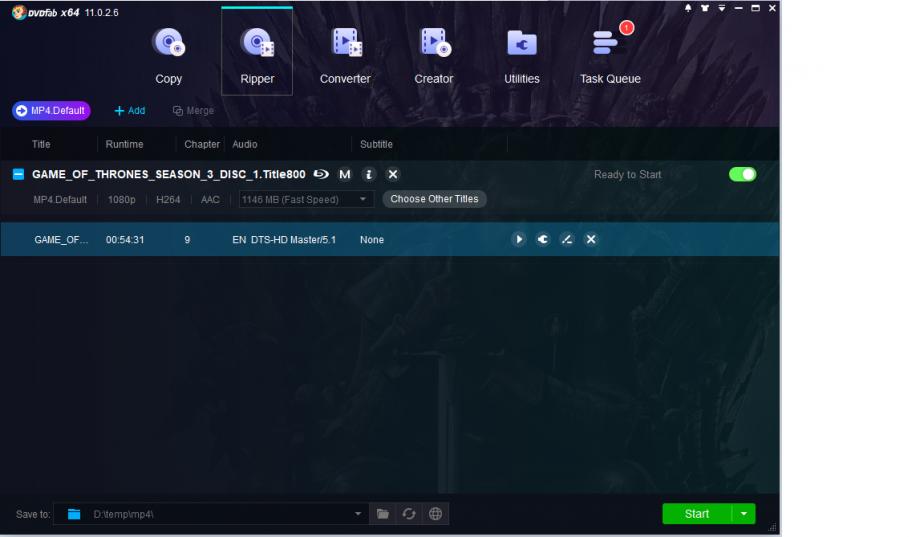Screen dimensions: 924x537
Task: Click the Merge button
Action: pyautogui.click(x=193, y=110)
